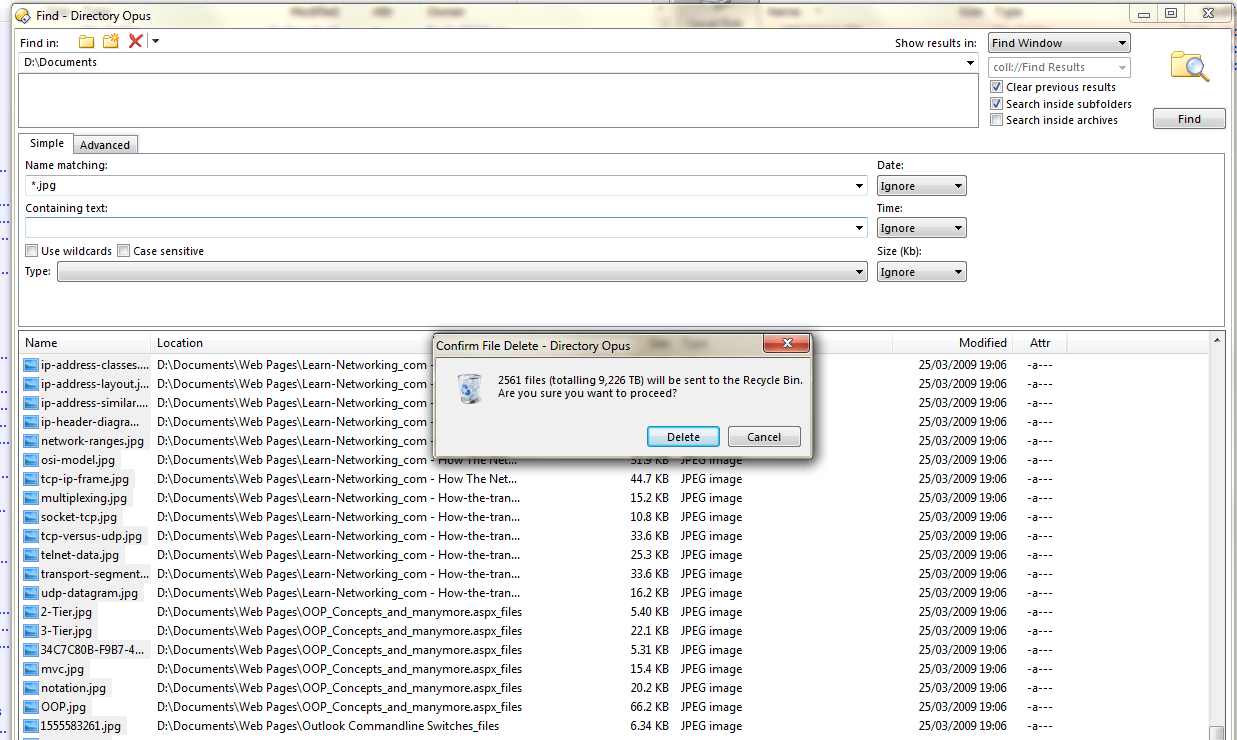This screenshot has height=740, width=1237.
Task: Uncheck Search inside subfolders
Action: coord(996,104)
